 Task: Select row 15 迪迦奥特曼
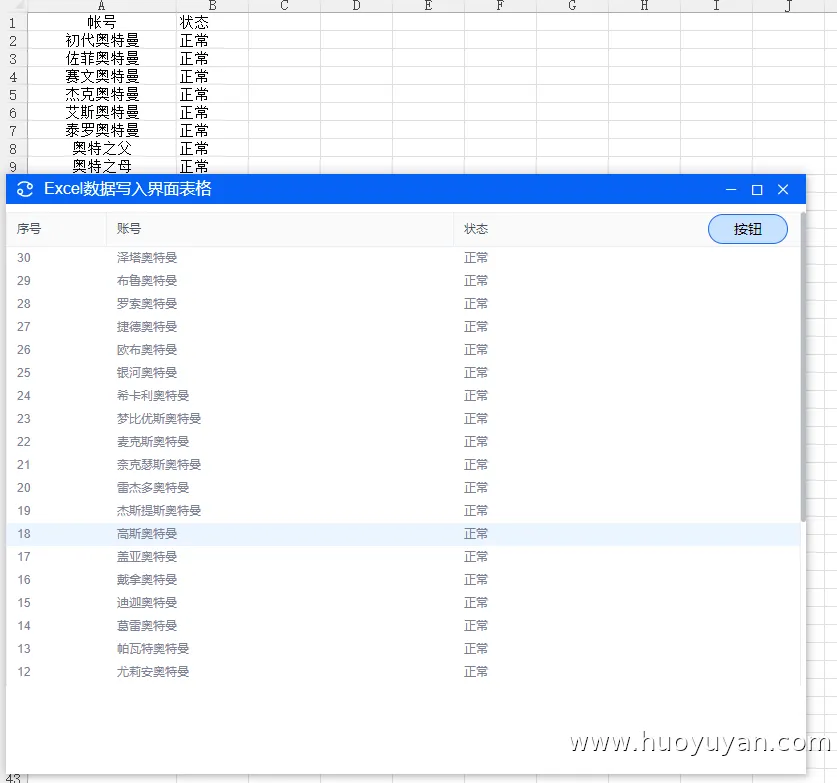(x=403, y=603)
